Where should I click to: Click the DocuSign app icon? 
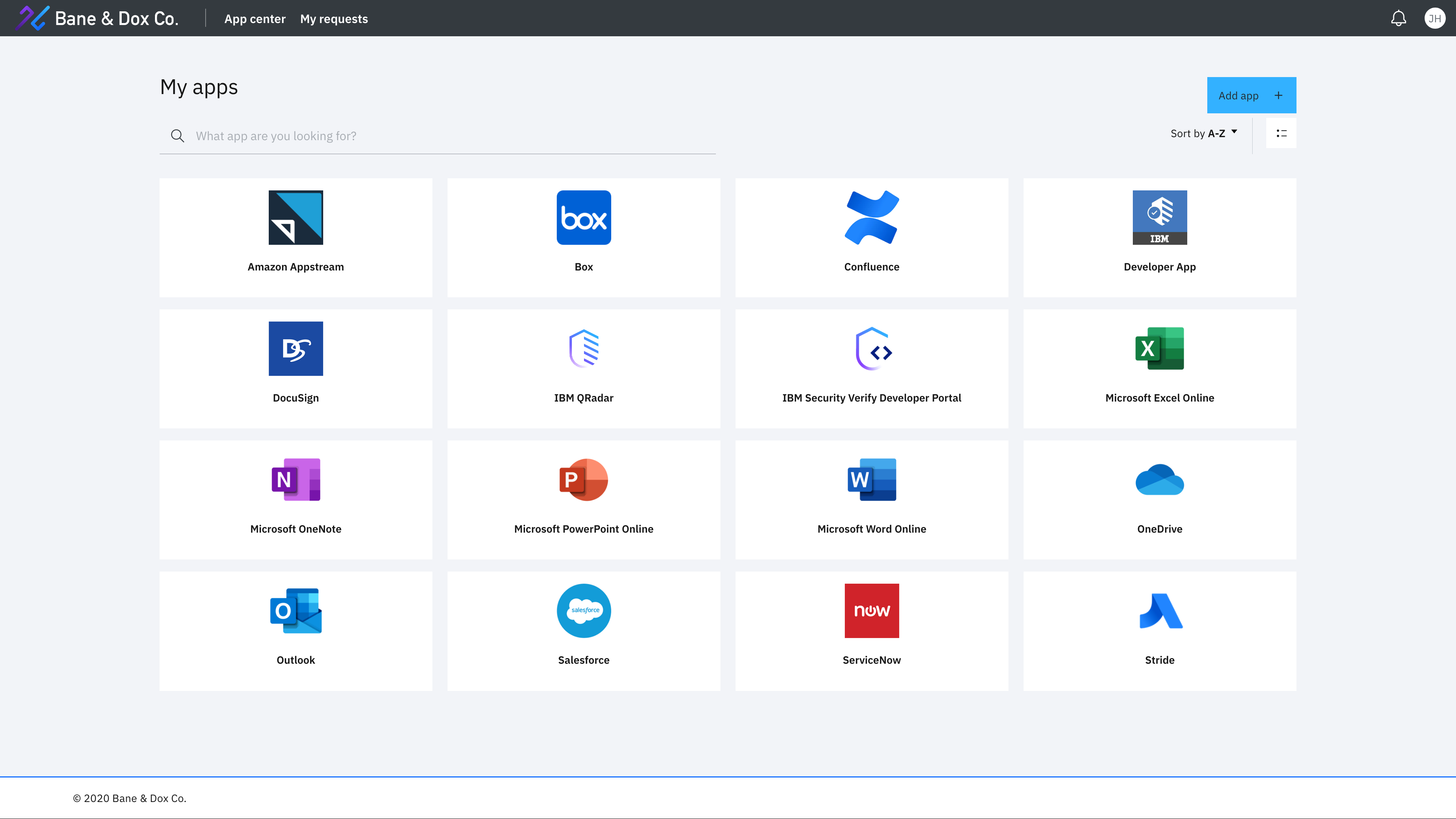[296, 349]
